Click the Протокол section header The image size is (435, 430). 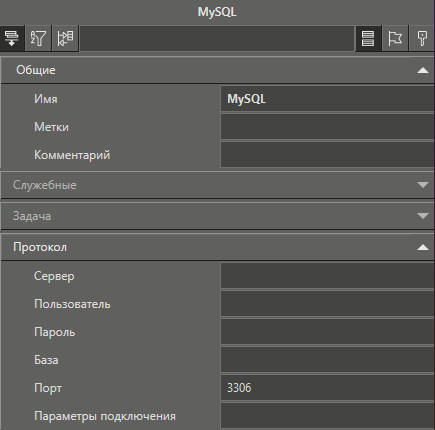click(217, 247)
